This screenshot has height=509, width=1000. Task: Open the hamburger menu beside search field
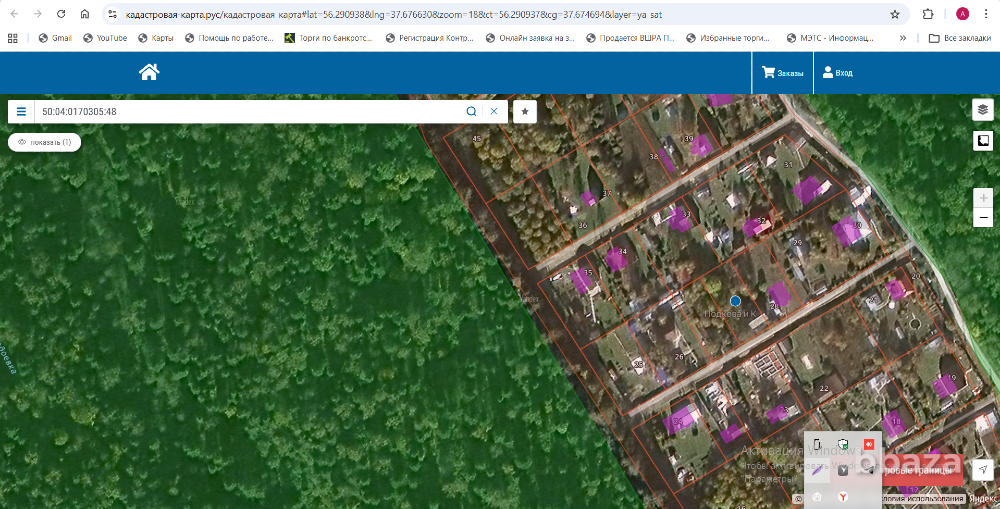21,111
